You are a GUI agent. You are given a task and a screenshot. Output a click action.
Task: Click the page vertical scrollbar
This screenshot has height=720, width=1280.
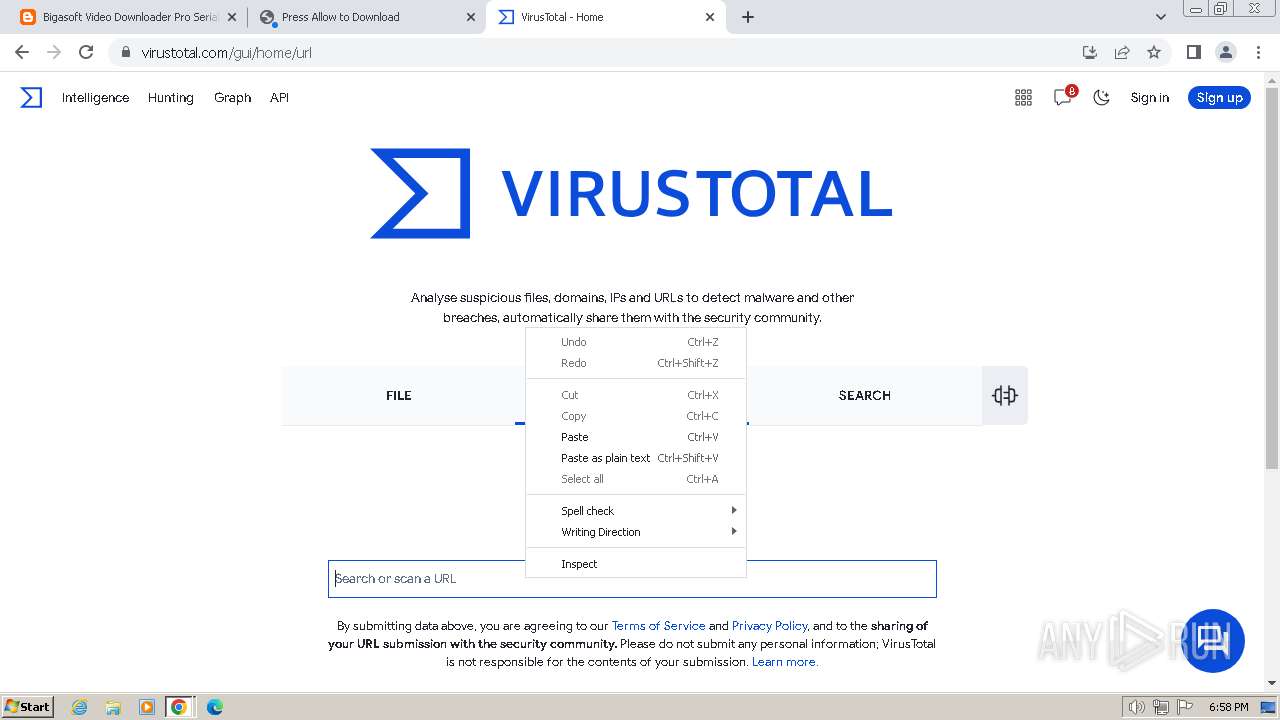1271,280
